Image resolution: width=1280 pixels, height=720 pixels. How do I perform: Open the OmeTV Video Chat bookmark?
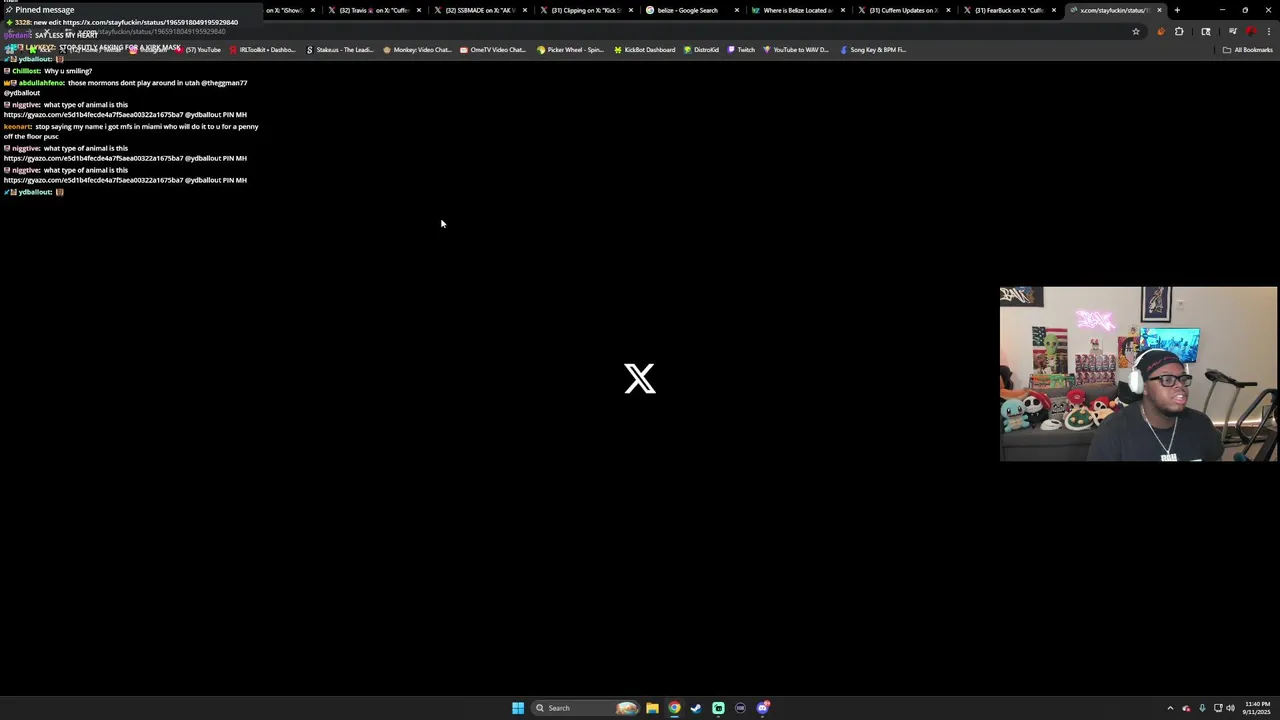(493, 49)
